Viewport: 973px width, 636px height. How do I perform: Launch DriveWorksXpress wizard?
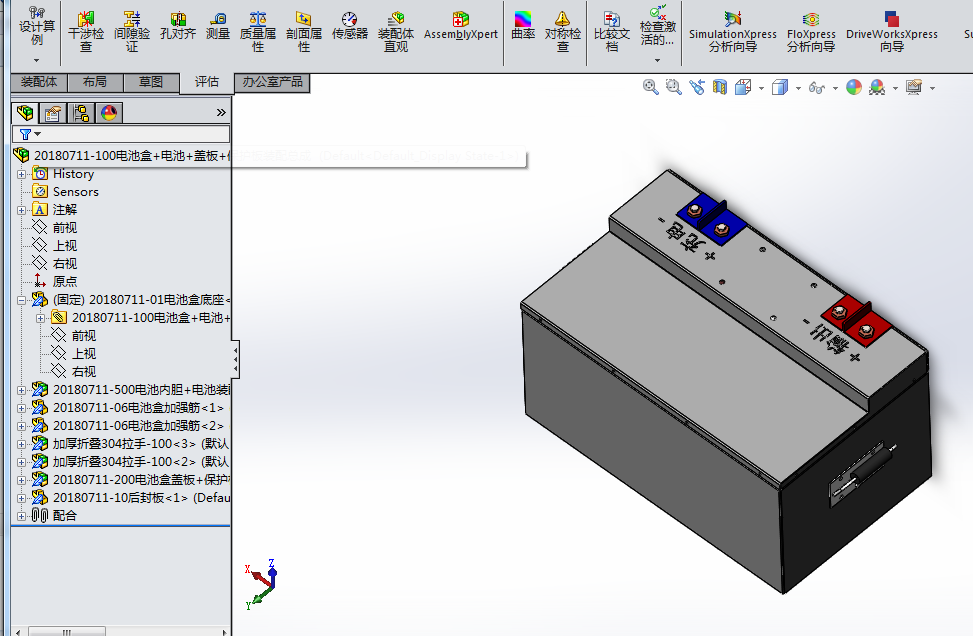pos(892,31)
